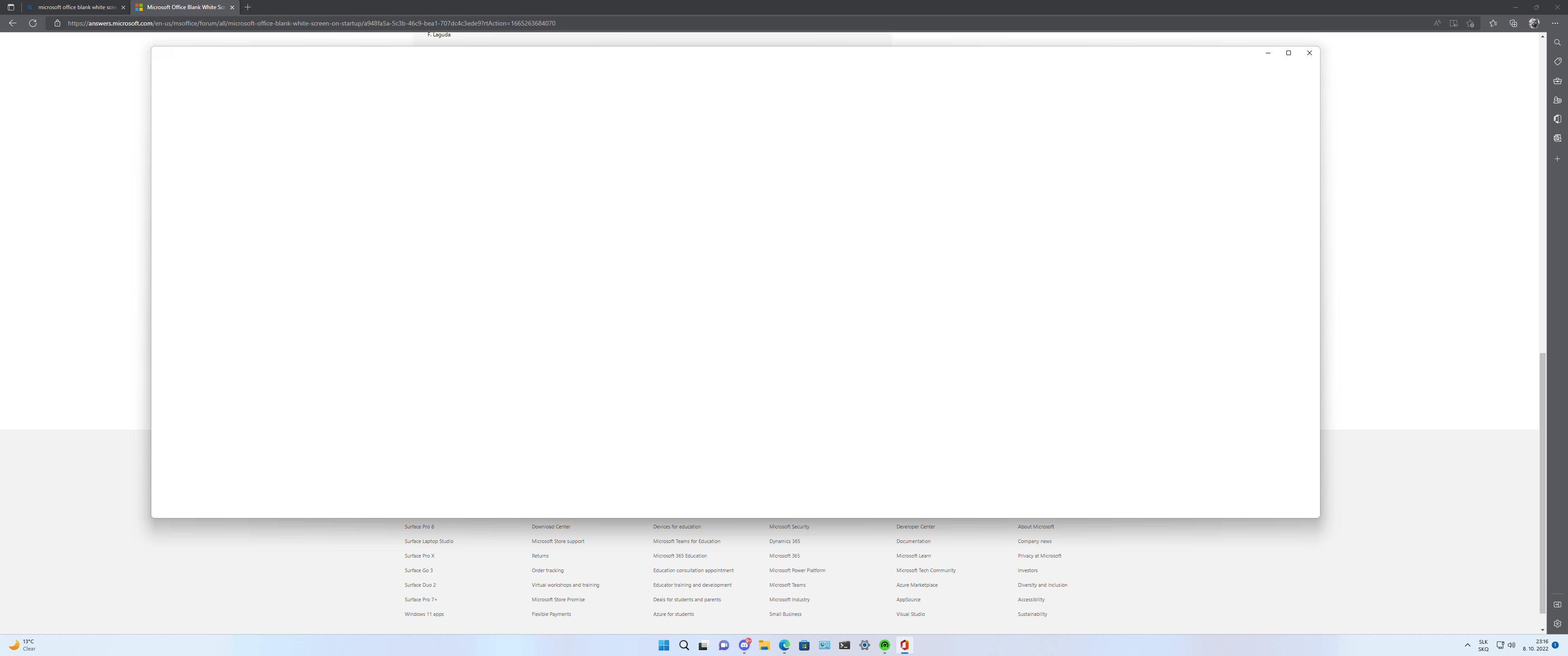Open the Download Center footer link
Image resolution: width=1568 pixels, height=656 pixels.
tap(550, 526)
